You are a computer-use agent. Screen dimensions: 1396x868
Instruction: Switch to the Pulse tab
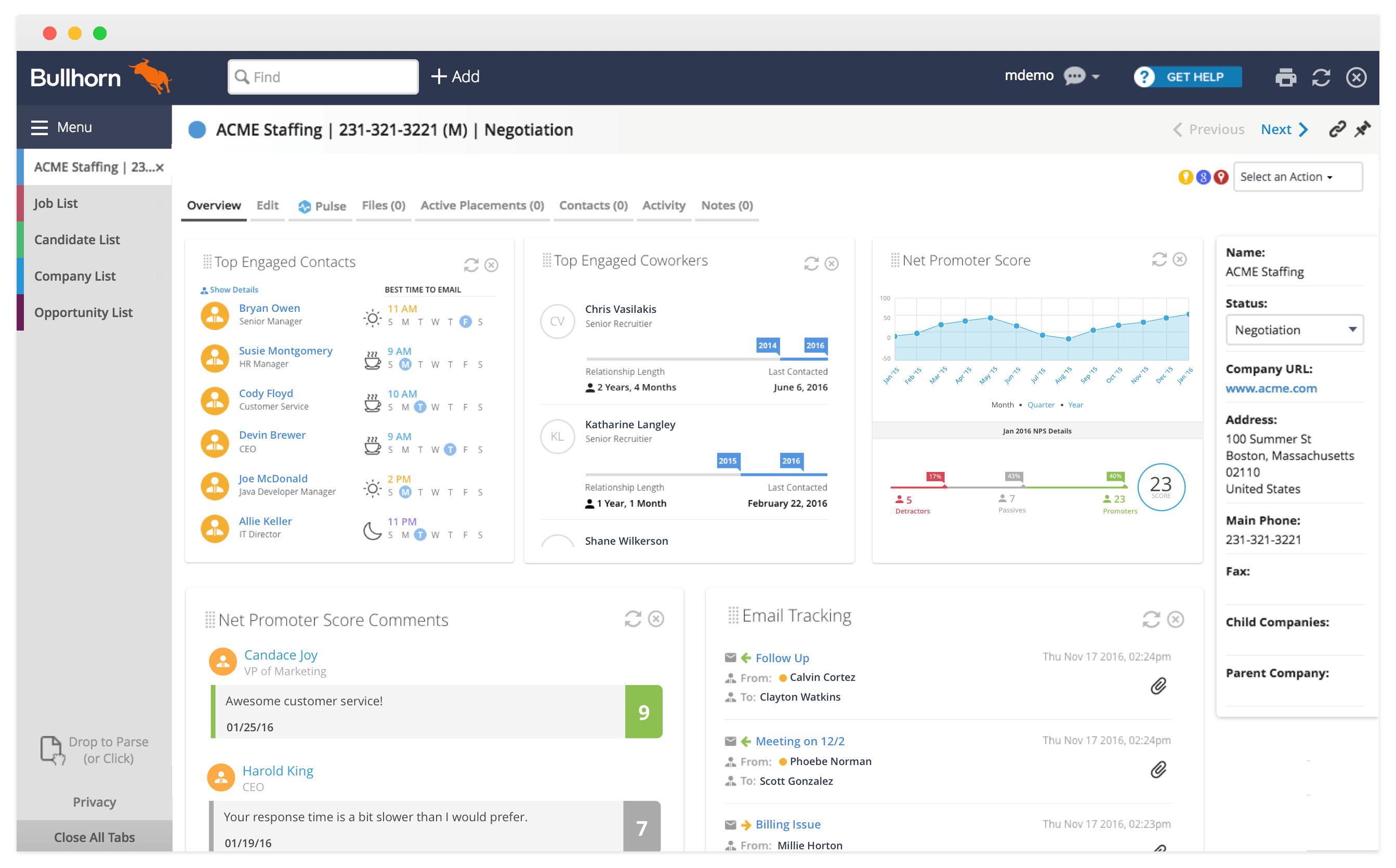click(x=323, y=206)
